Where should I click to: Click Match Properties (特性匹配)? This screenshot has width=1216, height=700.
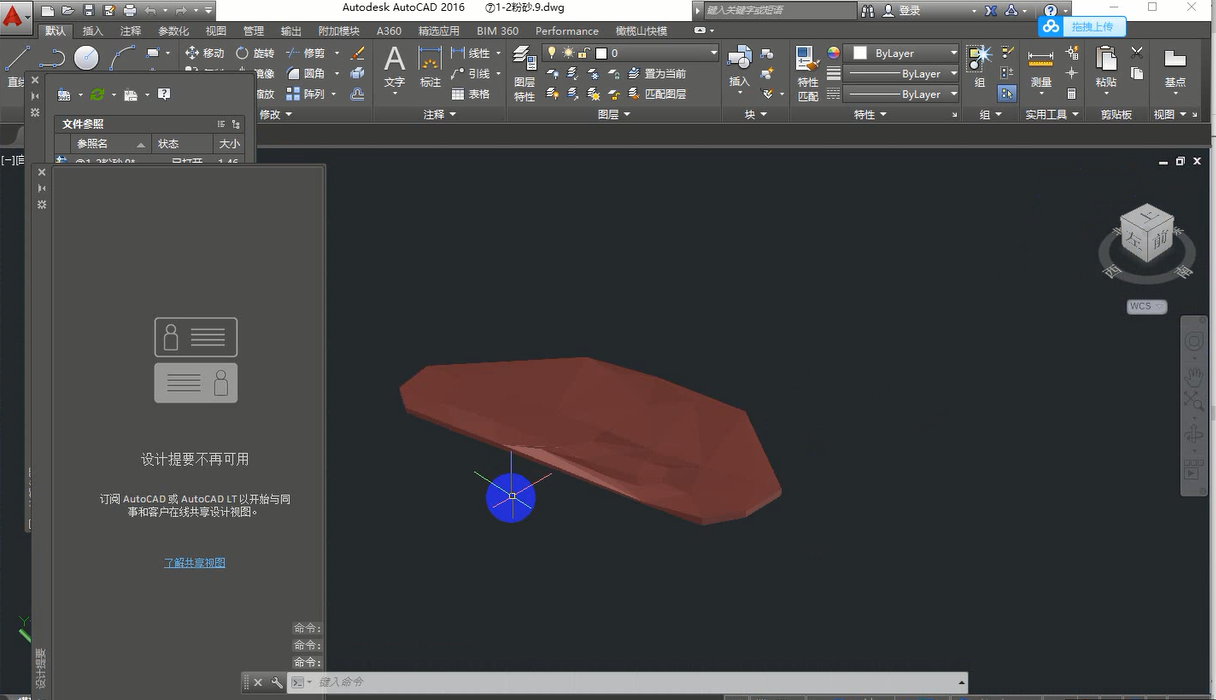point(808,73)
